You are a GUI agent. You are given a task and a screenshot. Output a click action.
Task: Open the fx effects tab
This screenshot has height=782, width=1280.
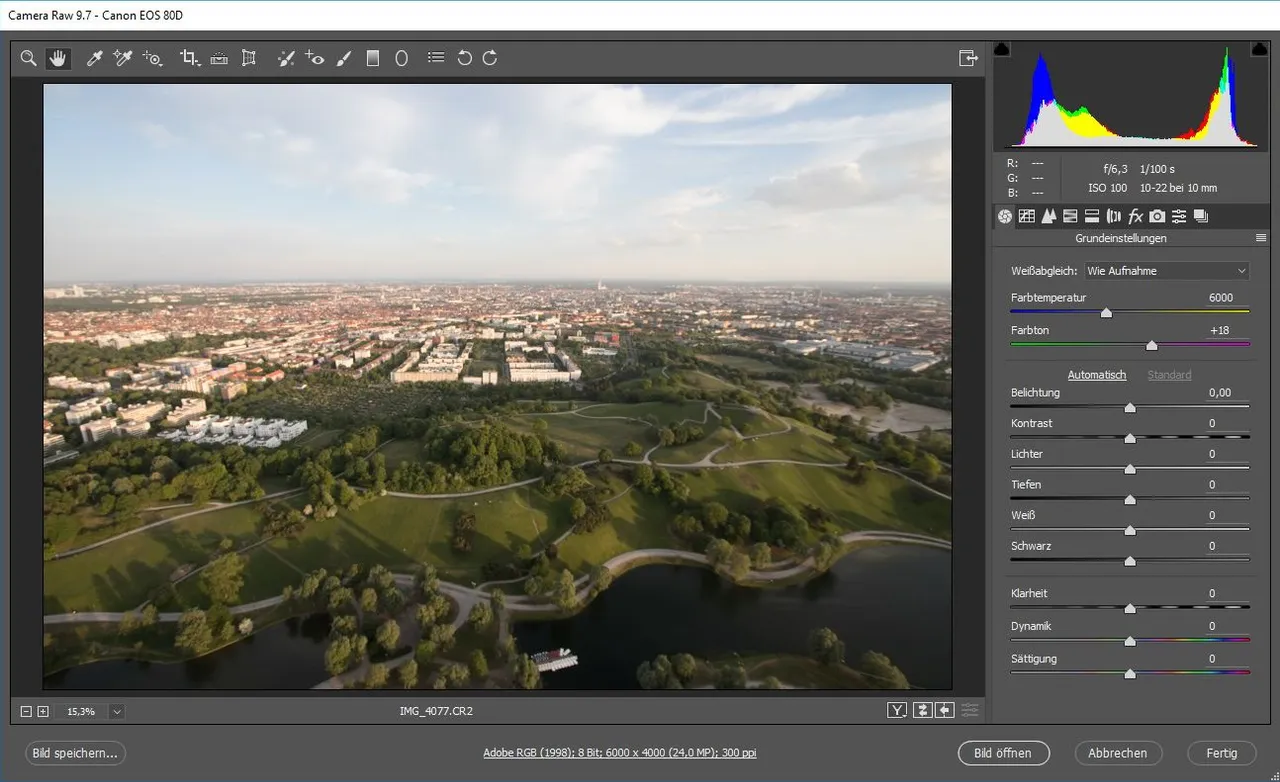pos(1135,216)
